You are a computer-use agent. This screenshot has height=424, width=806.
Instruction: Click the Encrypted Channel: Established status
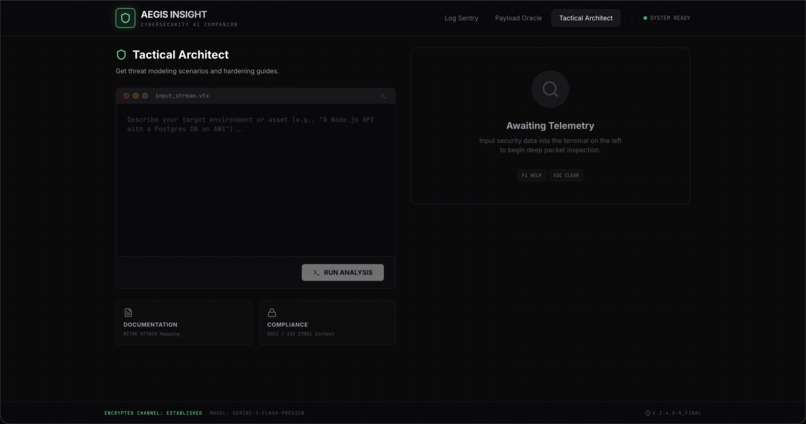pos(153,413)
